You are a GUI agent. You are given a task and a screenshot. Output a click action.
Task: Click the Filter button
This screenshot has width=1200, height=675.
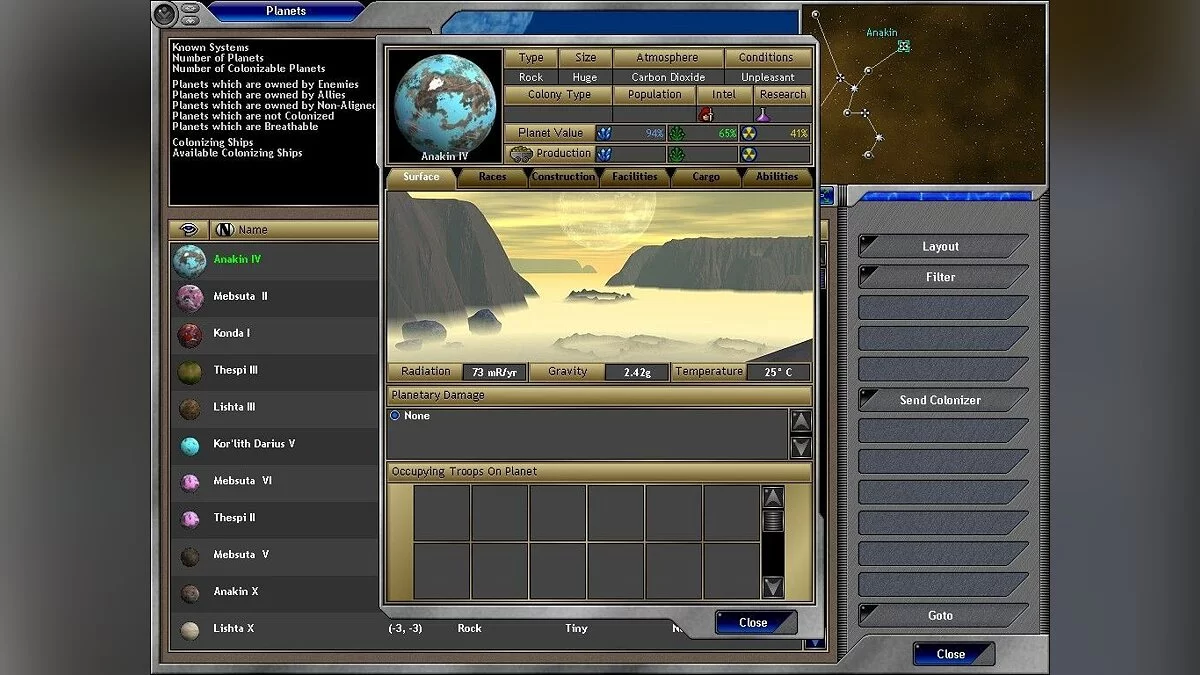940,277
